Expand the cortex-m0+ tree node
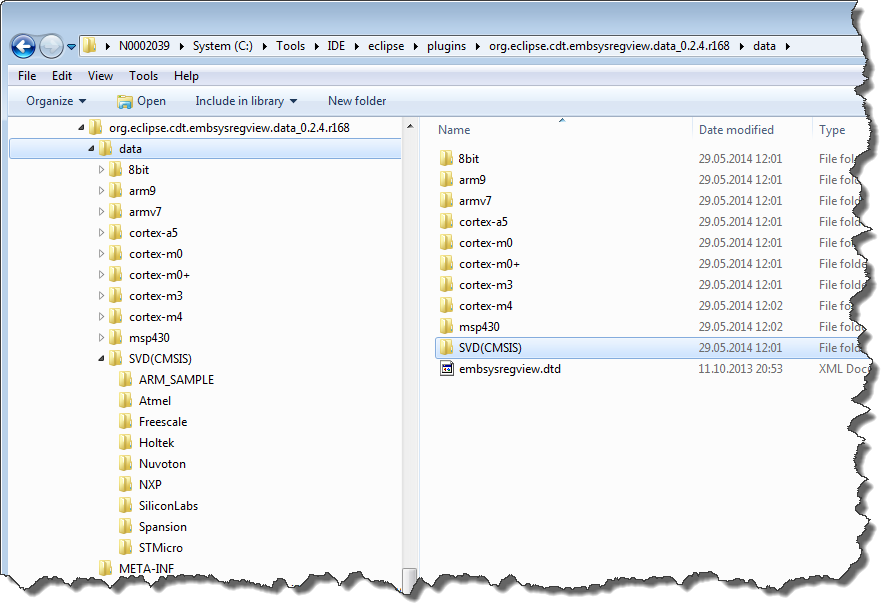This screenshot has width=895, height=615. click(101, 275)
